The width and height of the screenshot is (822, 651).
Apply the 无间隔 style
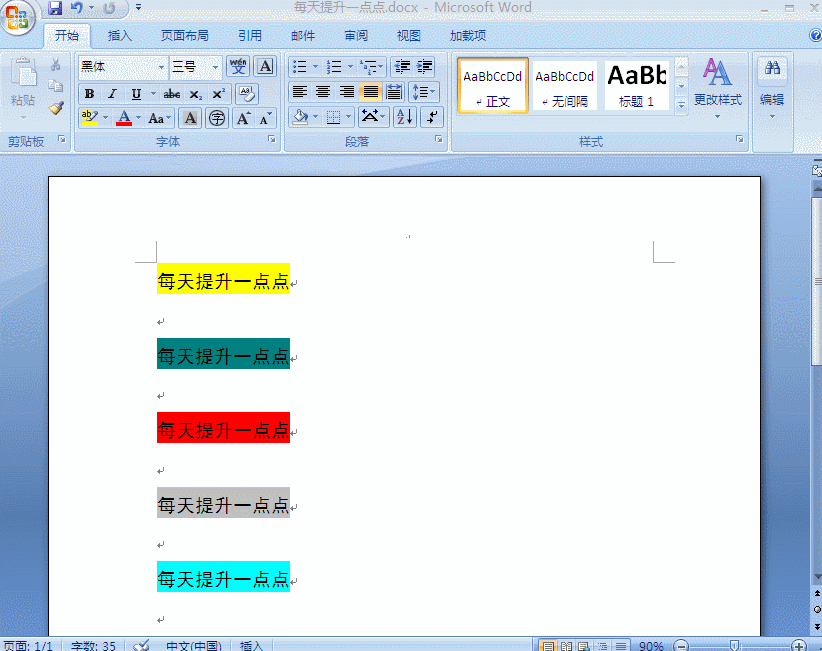(565, 85)
